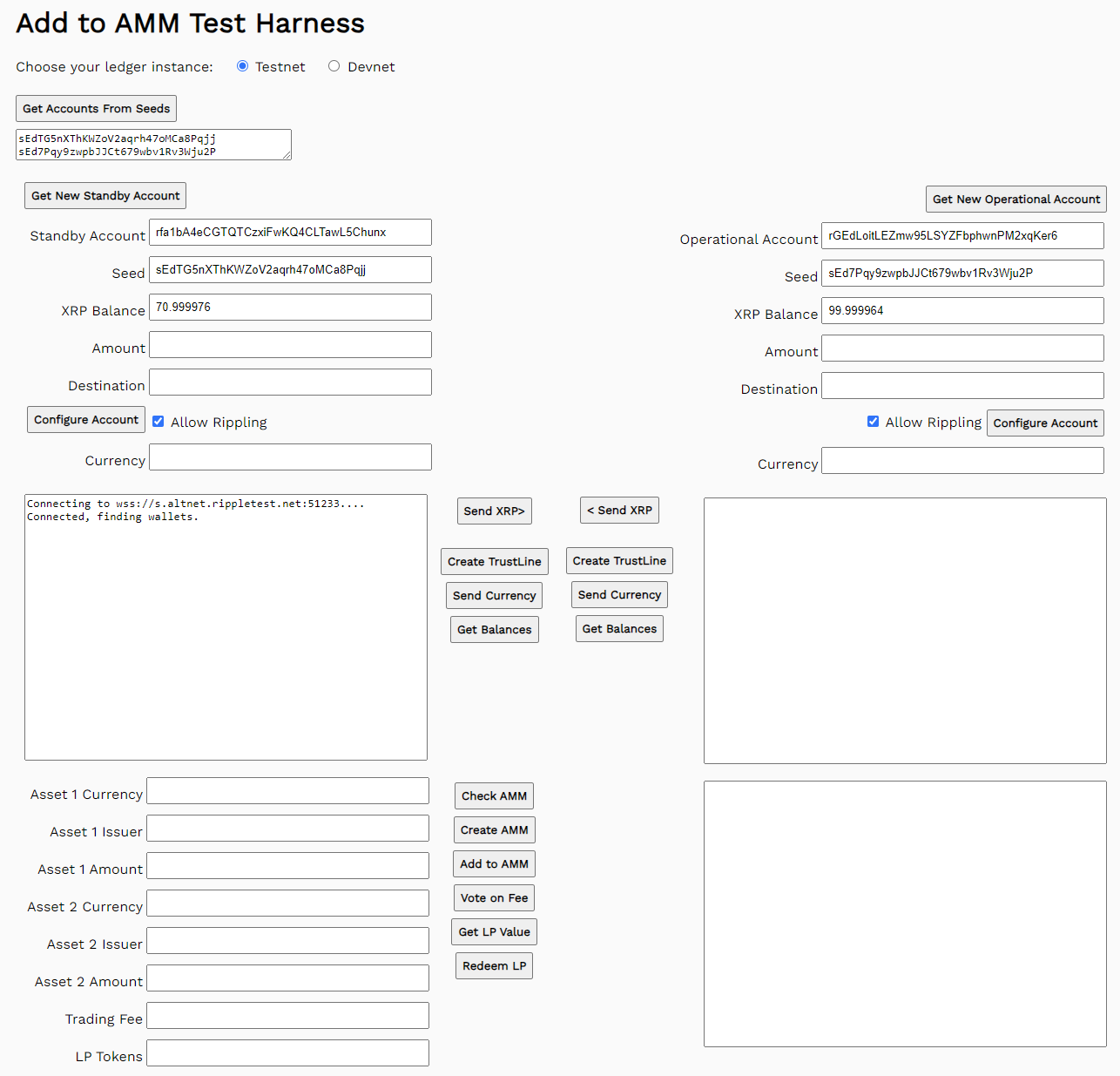Send Currency from the Operational account
Viewport: 1120px width, 1076px height.
pyautogui.click(x=619, y=594)
